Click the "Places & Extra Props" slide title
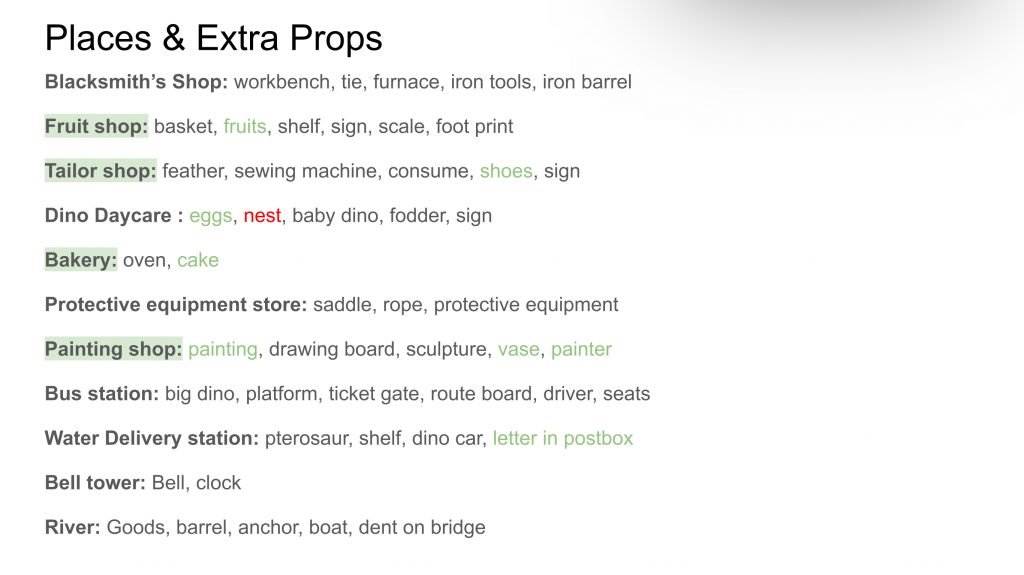Image resolution: width=1024 pixels, height=575 pixels. (x=213, y=38)
